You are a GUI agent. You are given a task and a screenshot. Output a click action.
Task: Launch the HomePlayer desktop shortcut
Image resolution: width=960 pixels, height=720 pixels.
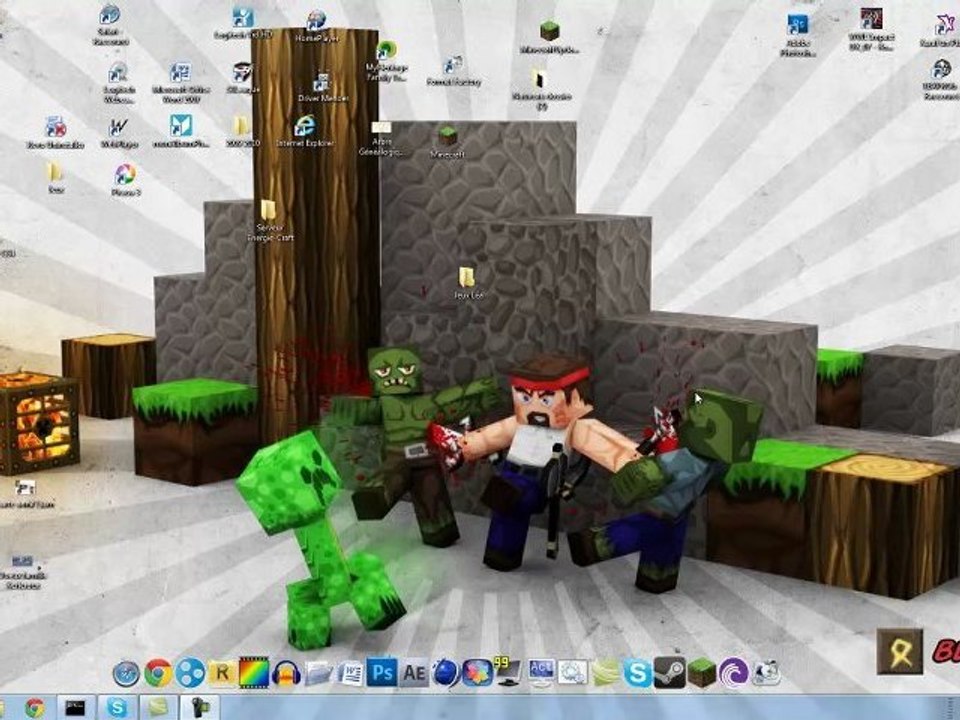click(x=317, y=28)
